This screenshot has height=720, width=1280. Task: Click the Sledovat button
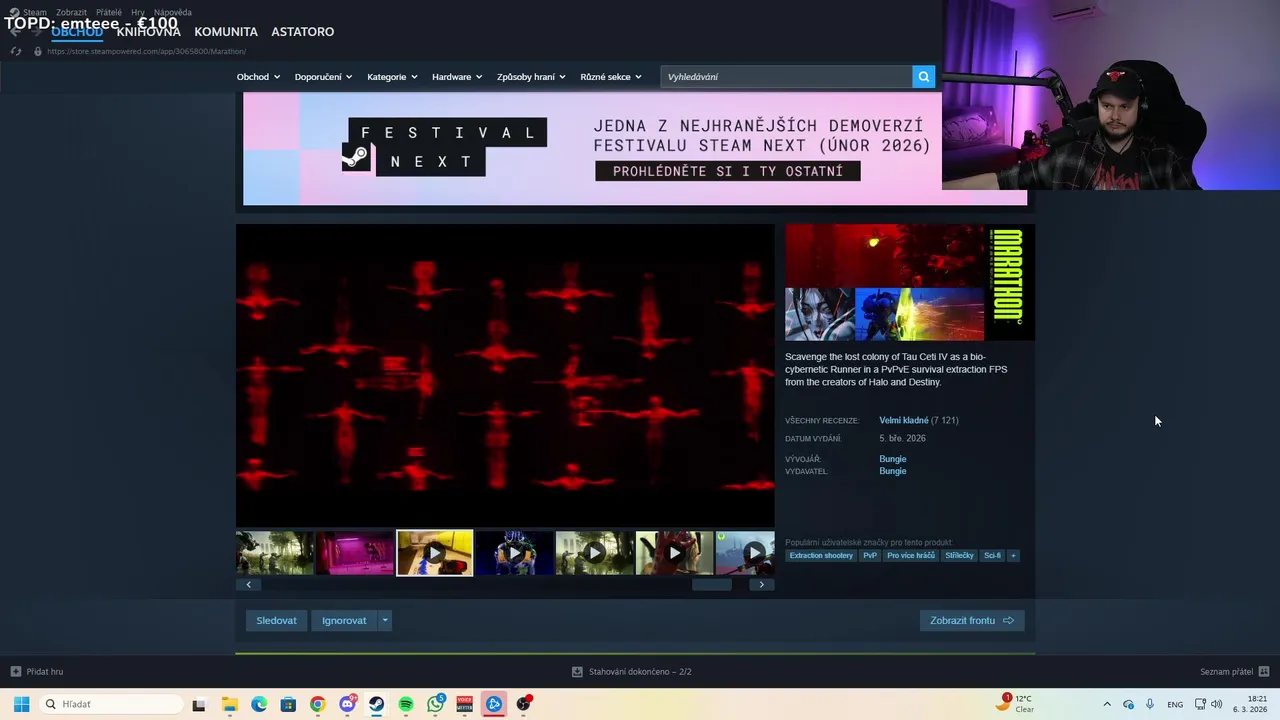[276, 621]
